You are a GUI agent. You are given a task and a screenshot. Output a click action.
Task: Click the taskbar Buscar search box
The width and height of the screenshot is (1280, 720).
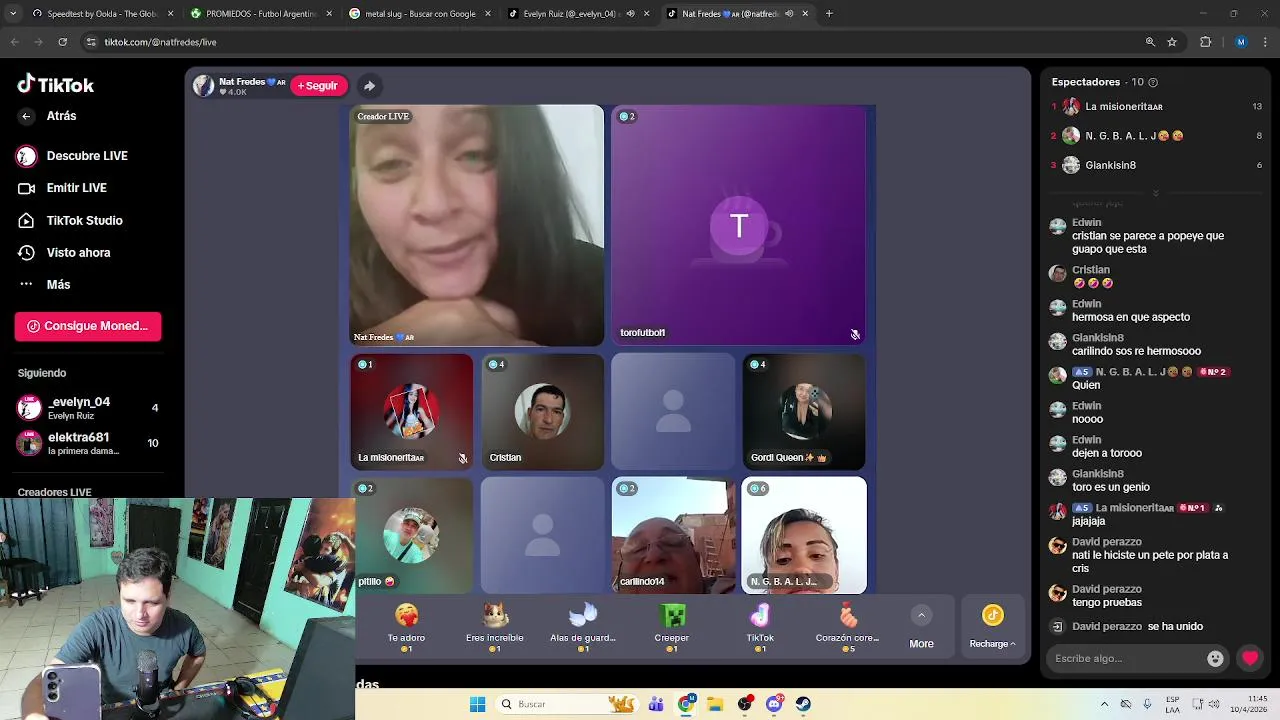(567, 704)
